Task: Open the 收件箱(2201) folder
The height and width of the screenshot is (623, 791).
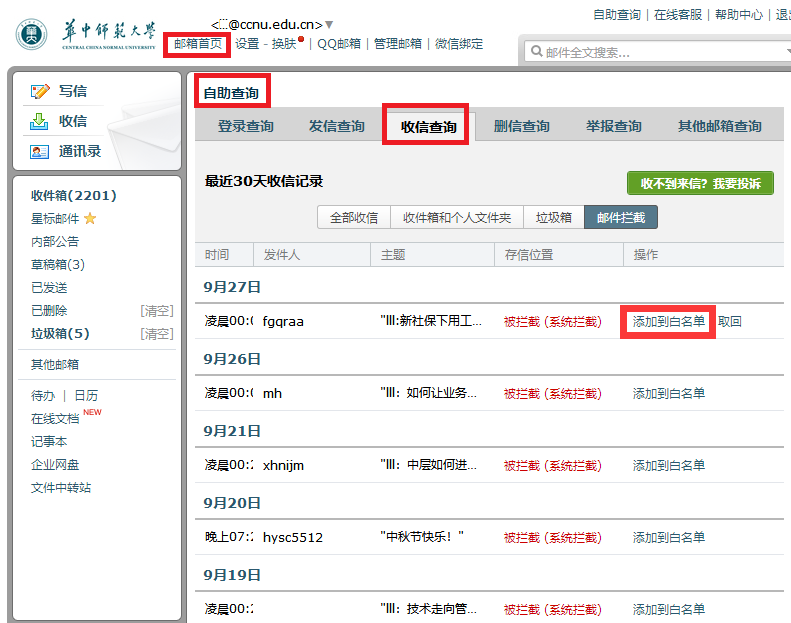Action: click(x=74, y=195)
